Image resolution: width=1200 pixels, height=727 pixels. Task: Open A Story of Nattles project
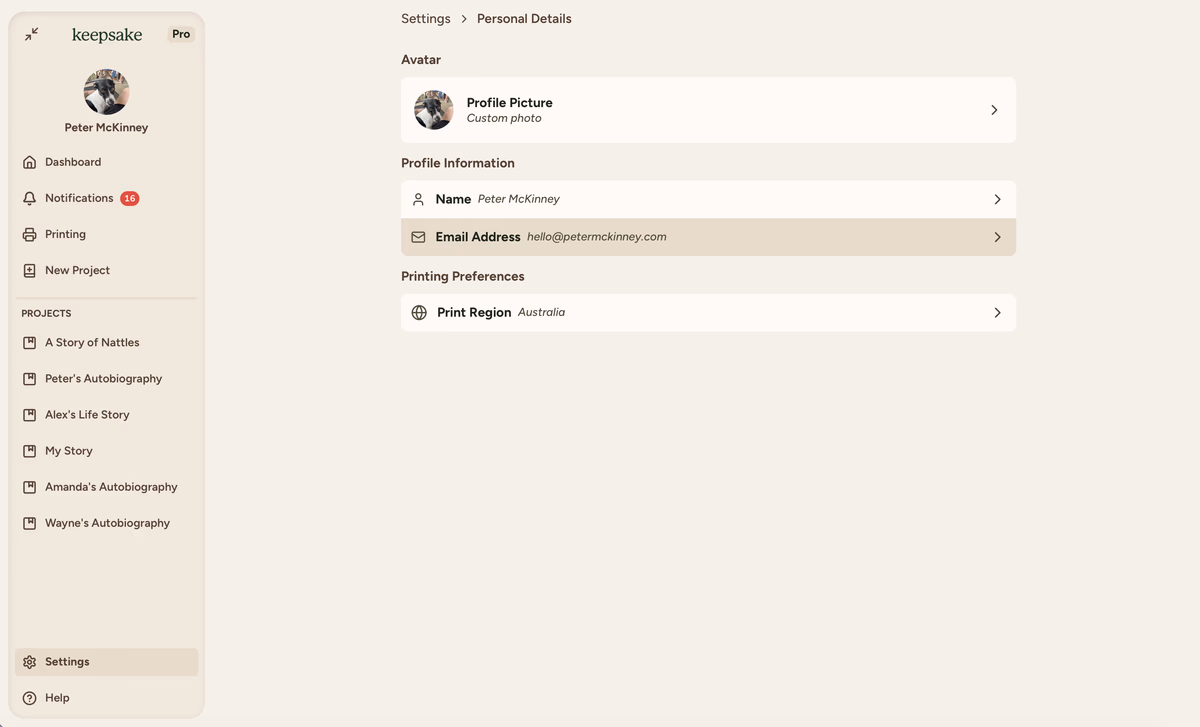92,343
